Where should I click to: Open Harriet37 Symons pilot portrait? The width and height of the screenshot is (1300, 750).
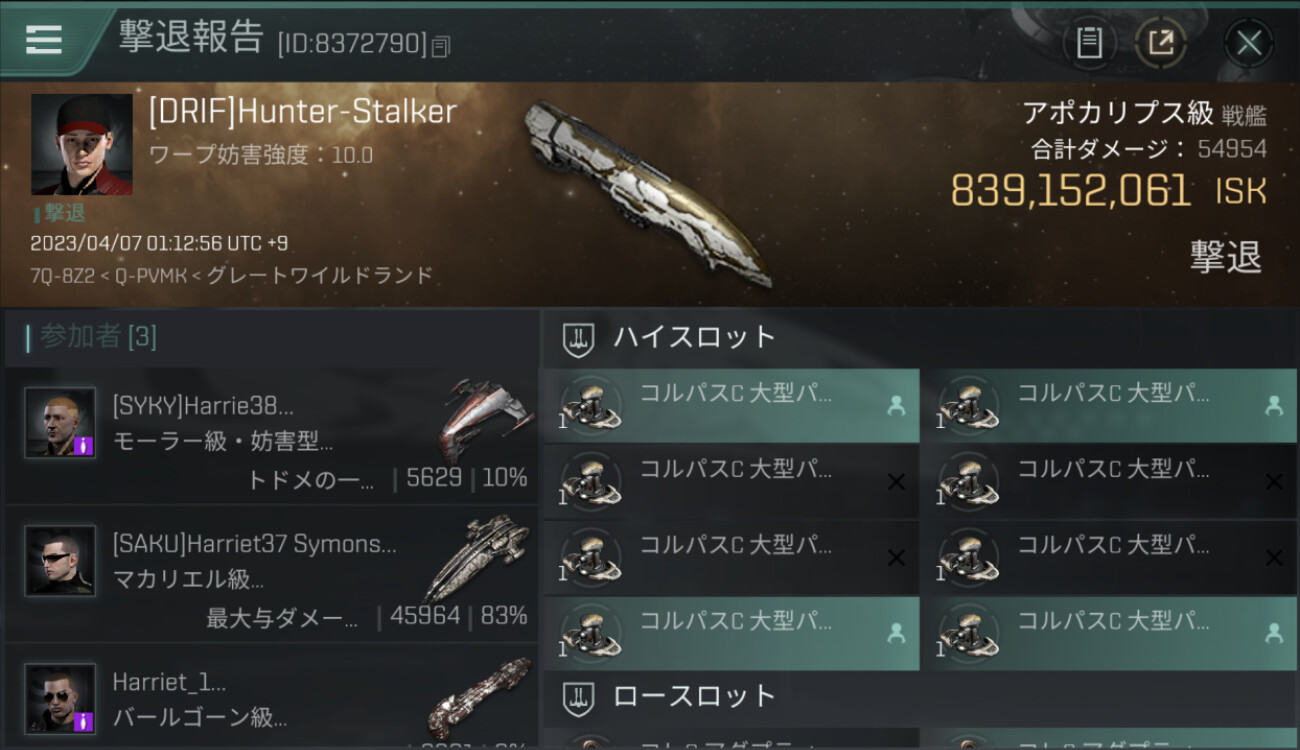(60, 561)
